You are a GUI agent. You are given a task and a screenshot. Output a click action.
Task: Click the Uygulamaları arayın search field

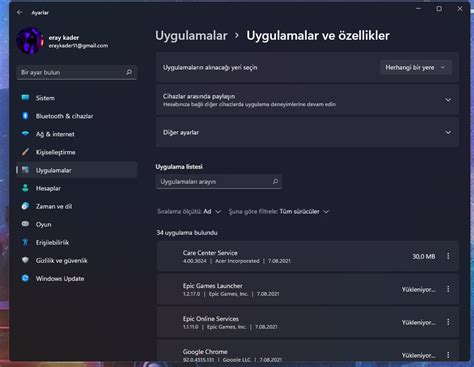point(219,181)
